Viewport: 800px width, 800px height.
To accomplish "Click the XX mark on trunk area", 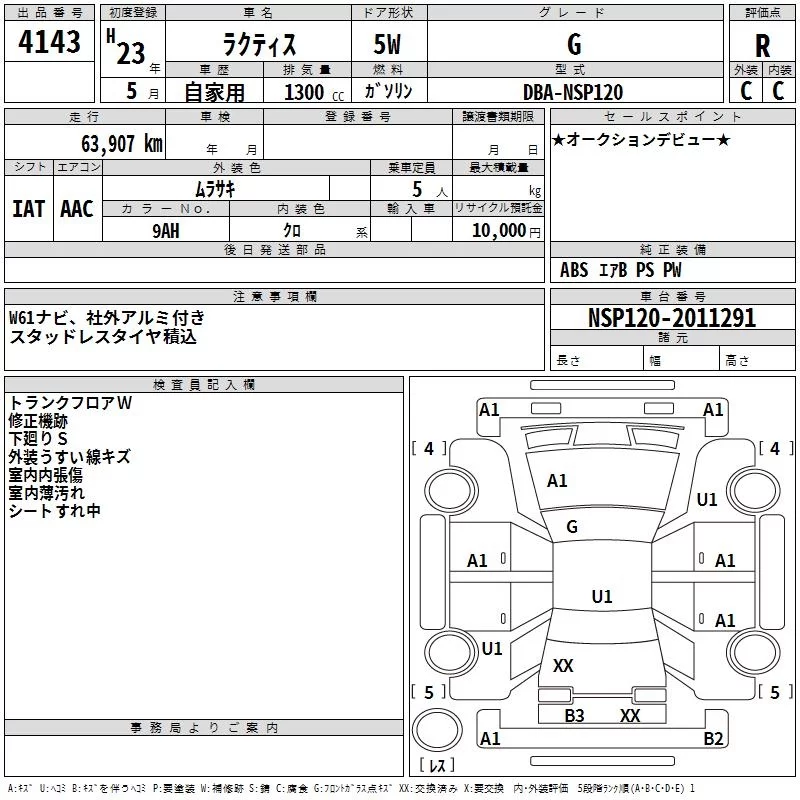I will pyautogui.click(x=563, y=665).
